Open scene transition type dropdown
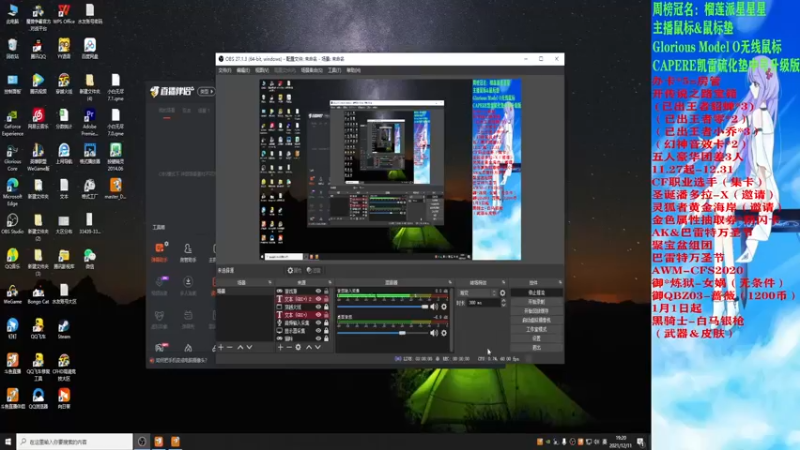This screenshot has width=800, height=450. click(477, 293)
